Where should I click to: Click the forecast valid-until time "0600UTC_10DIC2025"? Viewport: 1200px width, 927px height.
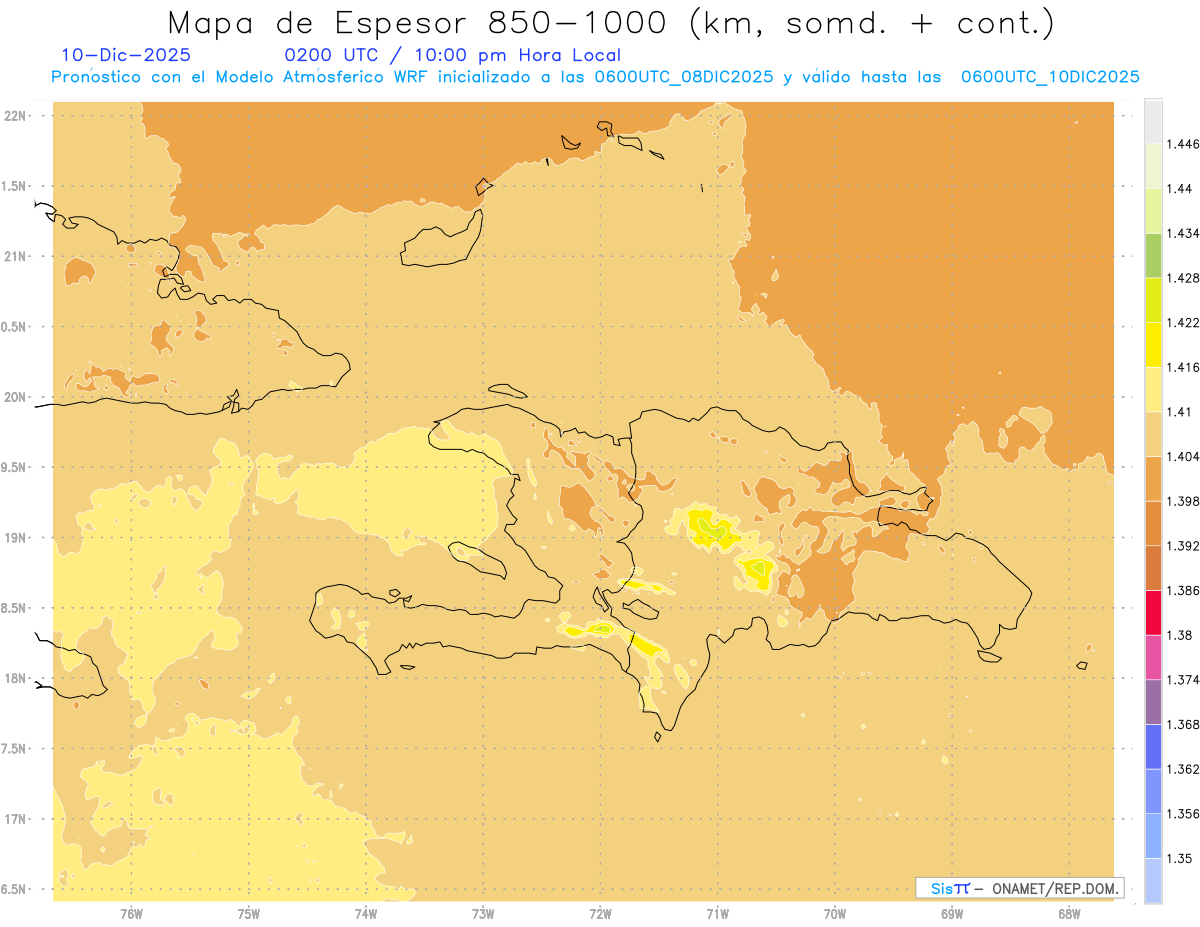tap(1050, 77)
